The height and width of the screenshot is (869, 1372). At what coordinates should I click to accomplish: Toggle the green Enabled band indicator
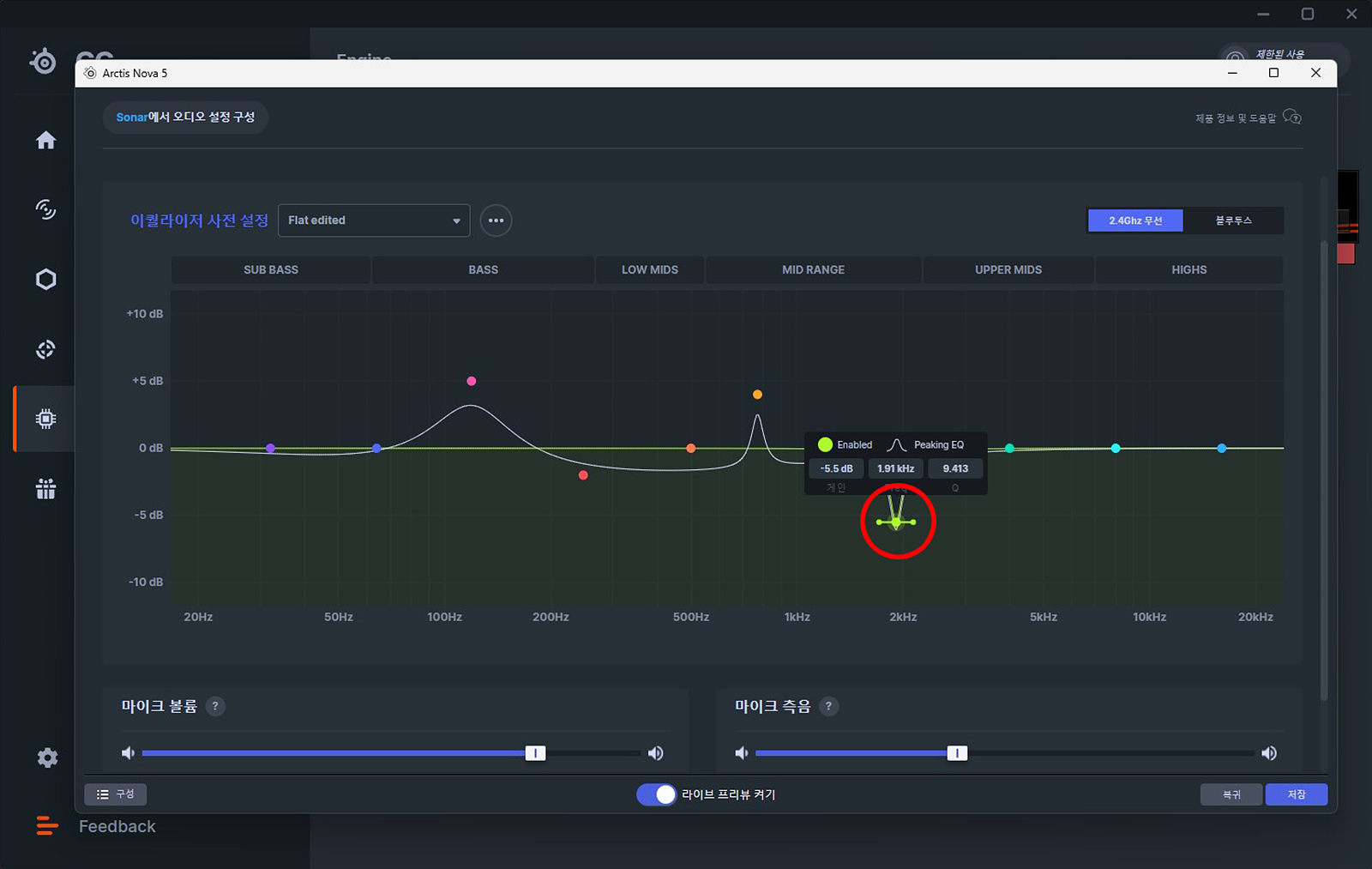tap(825, 444)
